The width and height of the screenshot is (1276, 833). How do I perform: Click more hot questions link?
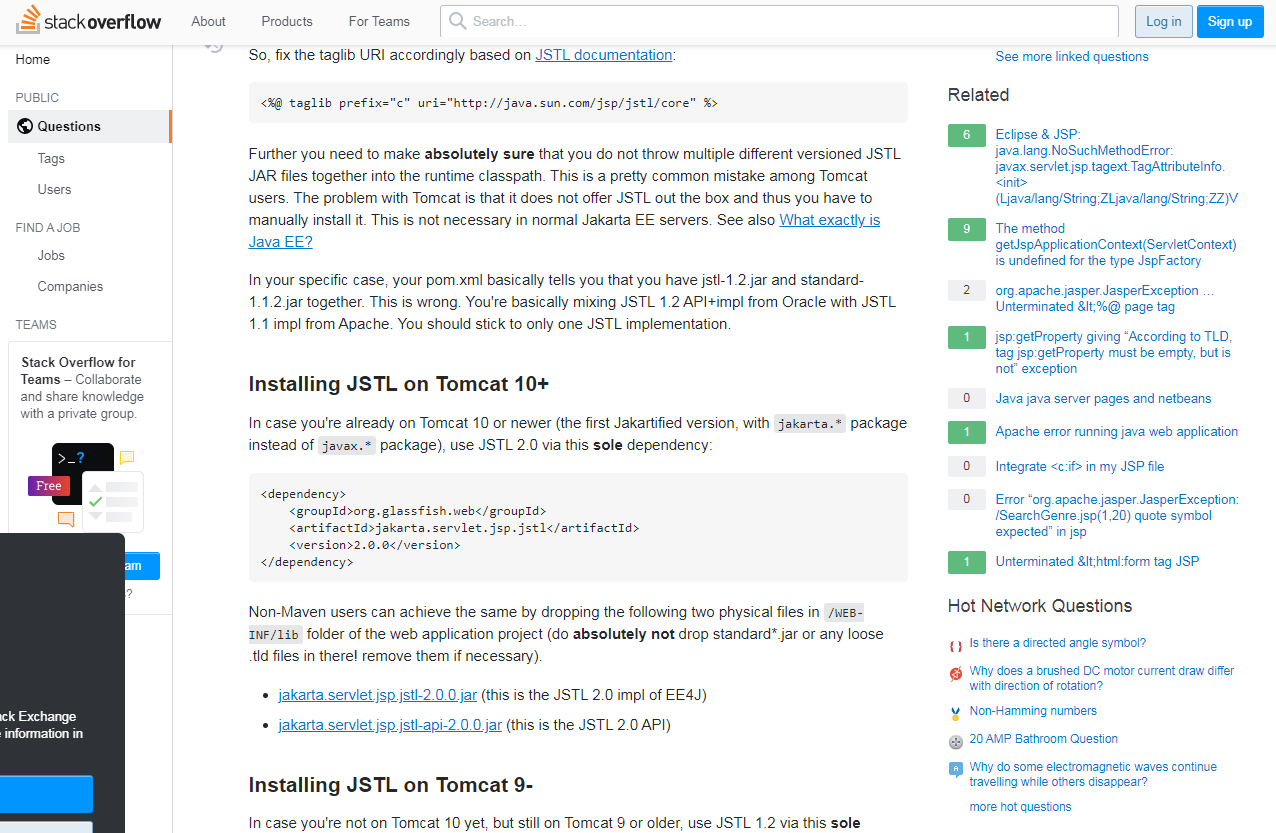pyautogui.click(x=1020, y=807)
